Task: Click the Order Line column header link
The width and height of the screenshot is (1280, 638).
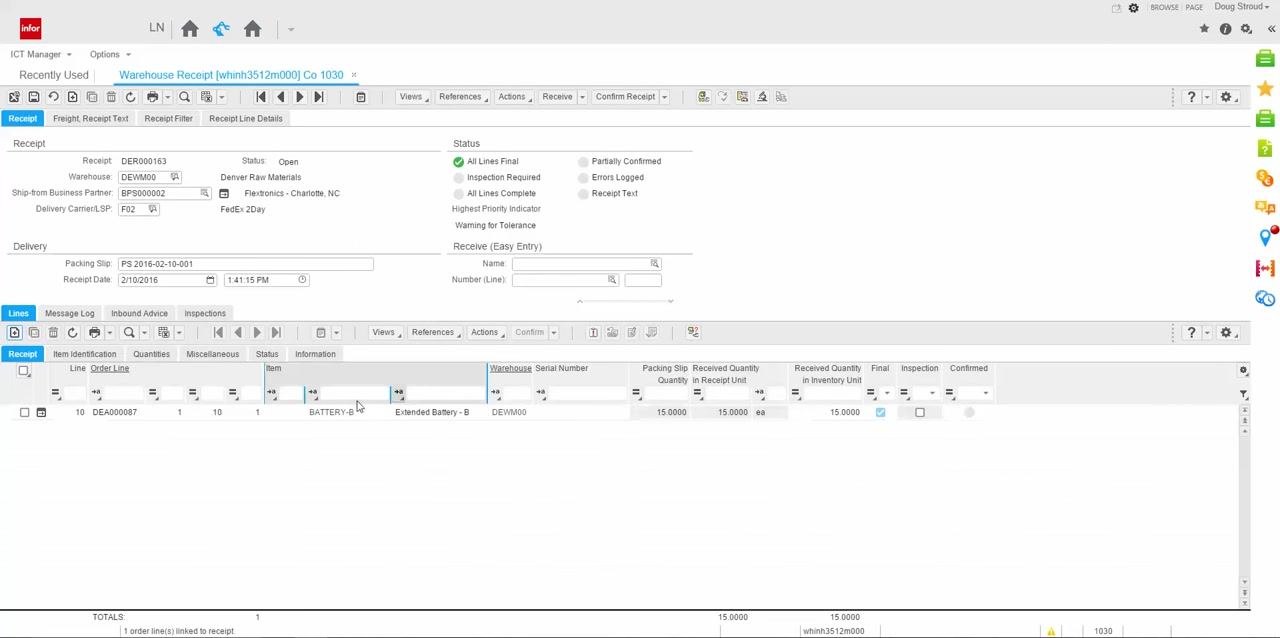Action: (x=110, y=368)
